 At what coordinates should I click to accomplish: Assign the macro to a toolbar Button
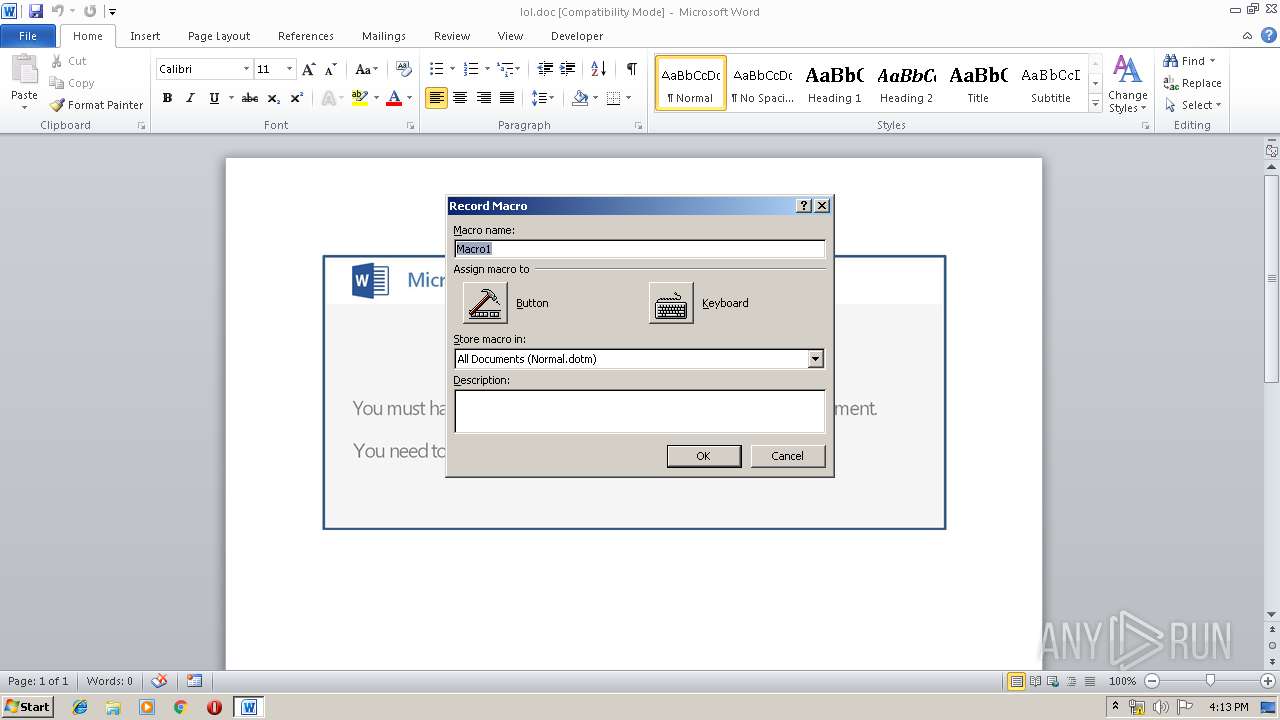click(x=485, y=303)
